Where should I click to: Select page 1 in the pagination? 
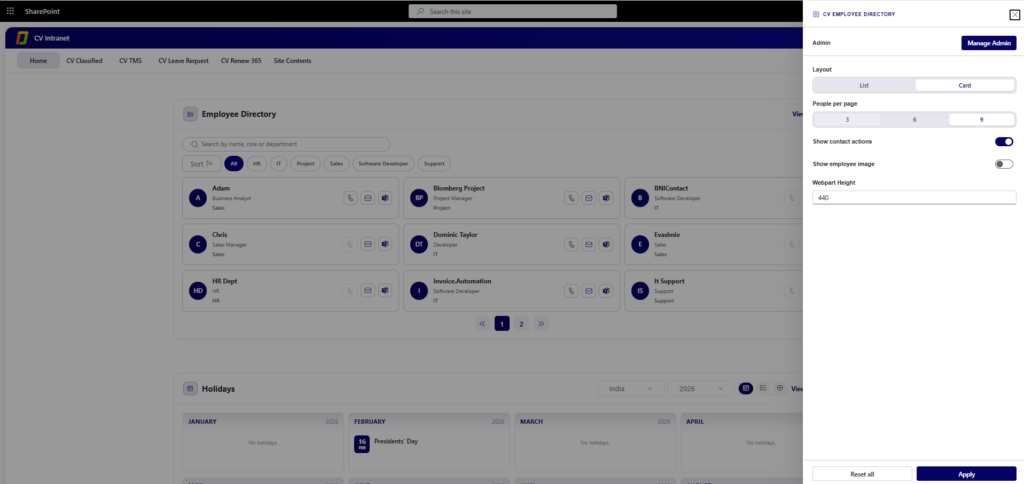coord(502,323)
